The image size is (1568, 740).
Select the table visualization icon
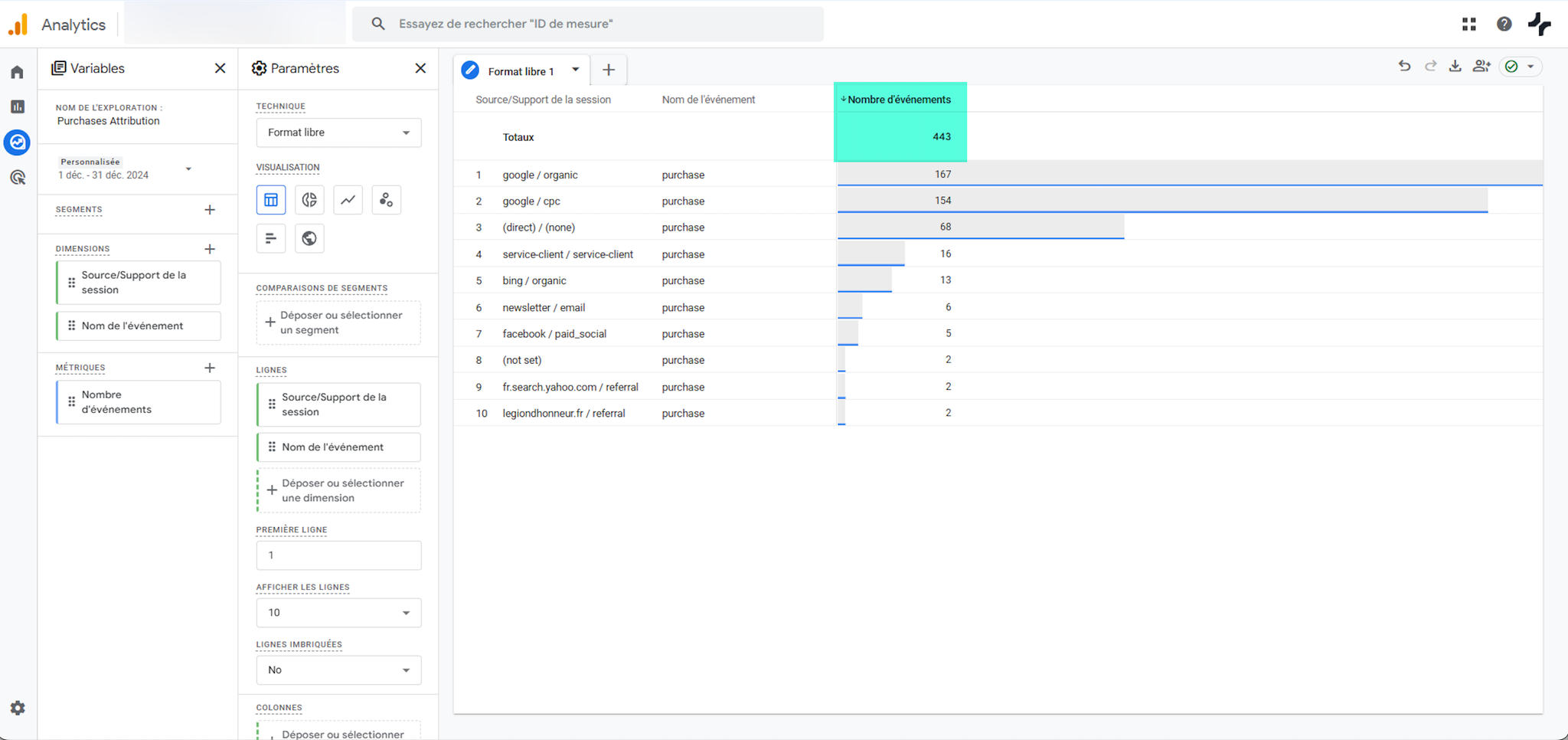(x=271, y=200)
